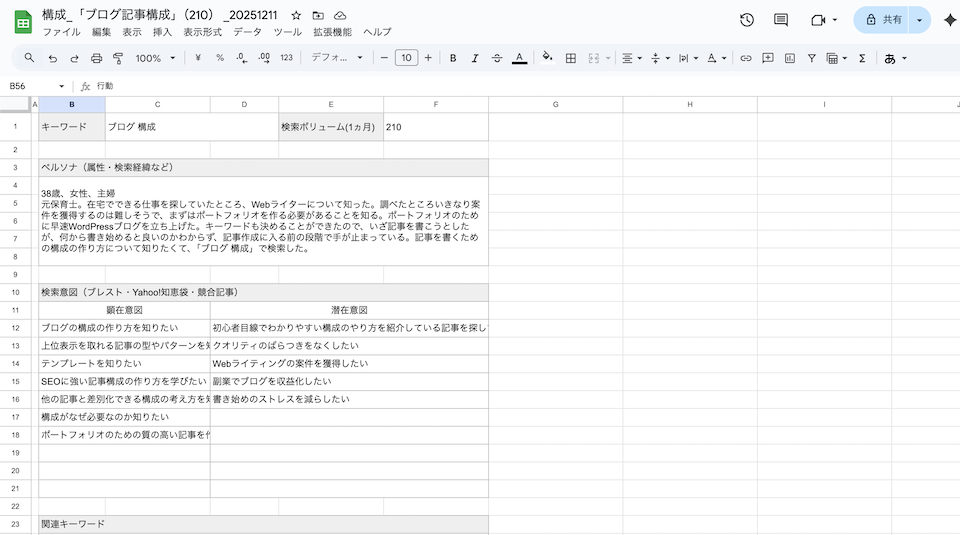The image size is (960, 535).
Task: Open the 挿入 menu
Action: (162, 32)
